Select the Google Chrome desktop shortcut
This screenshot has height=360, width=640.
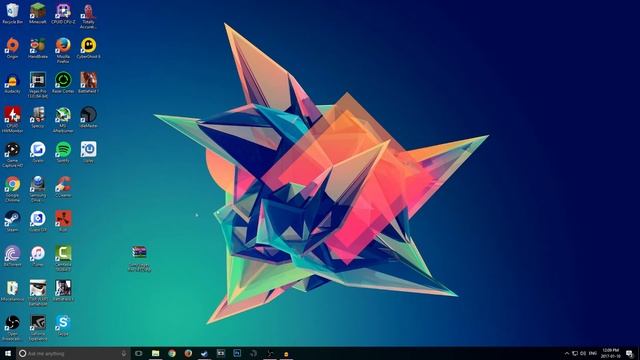12,189
